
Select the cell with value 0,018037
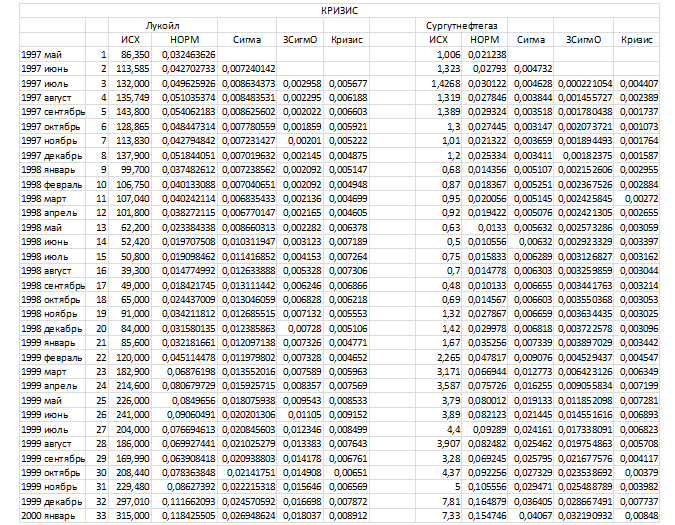point(300,516)
